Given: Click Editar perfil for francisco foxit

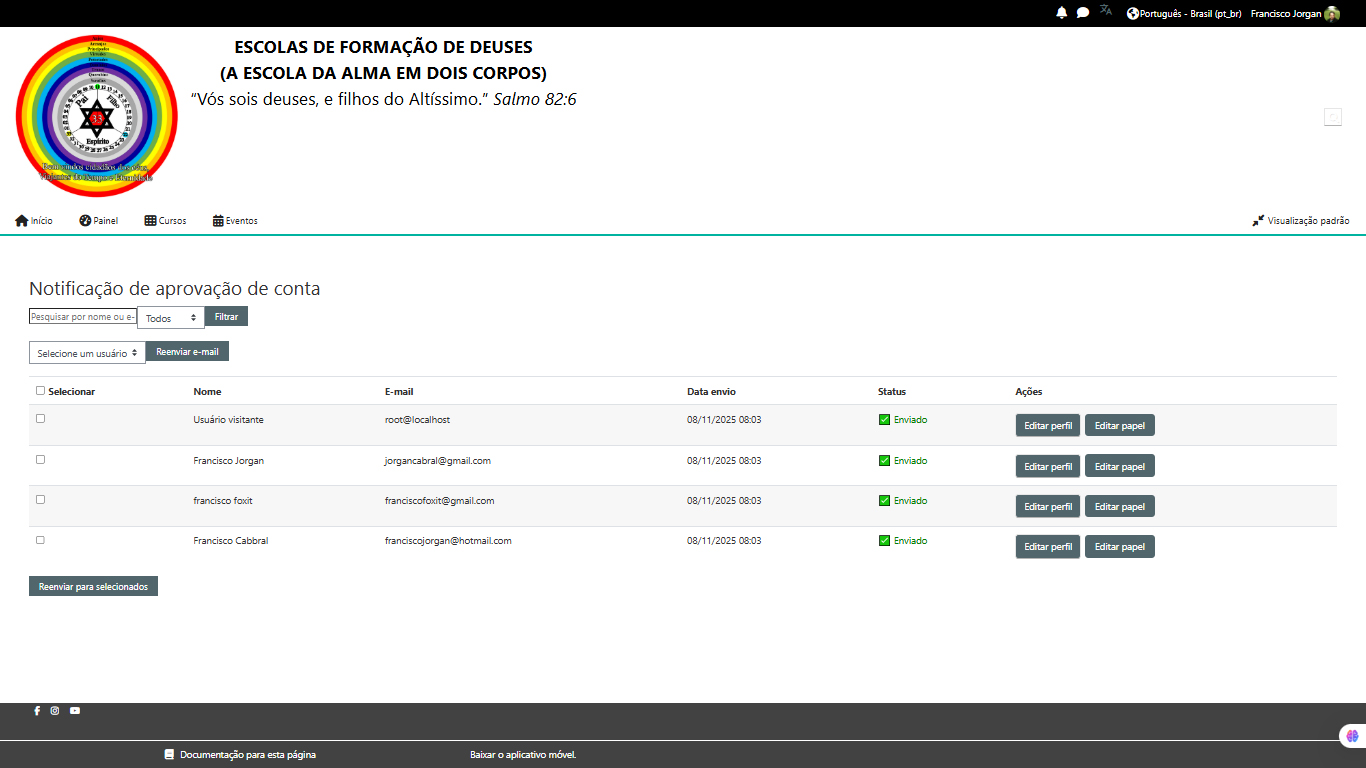Looking at the screenshot, I should pos(1047,507).
